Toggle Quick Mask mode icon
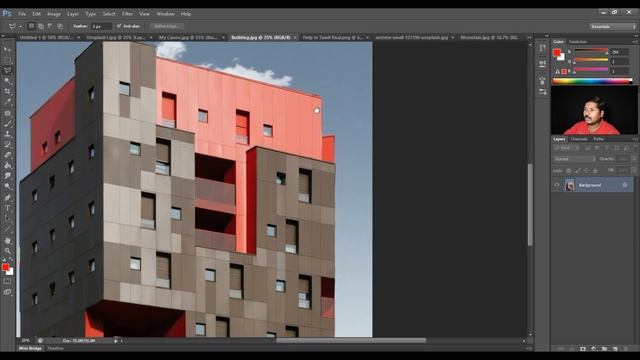Viewport: 640px width, 360px height. click(7, 281)
